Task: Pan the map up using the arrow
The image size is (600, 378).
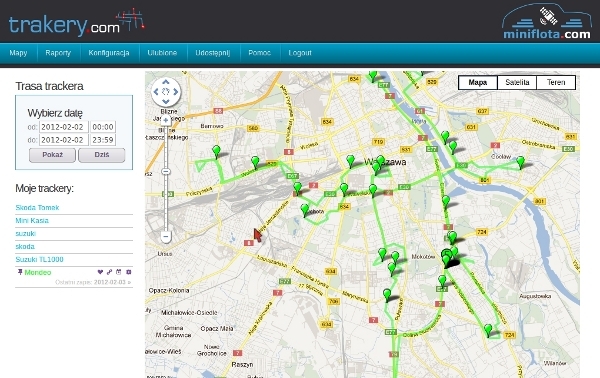Action: tap(166, 82)
